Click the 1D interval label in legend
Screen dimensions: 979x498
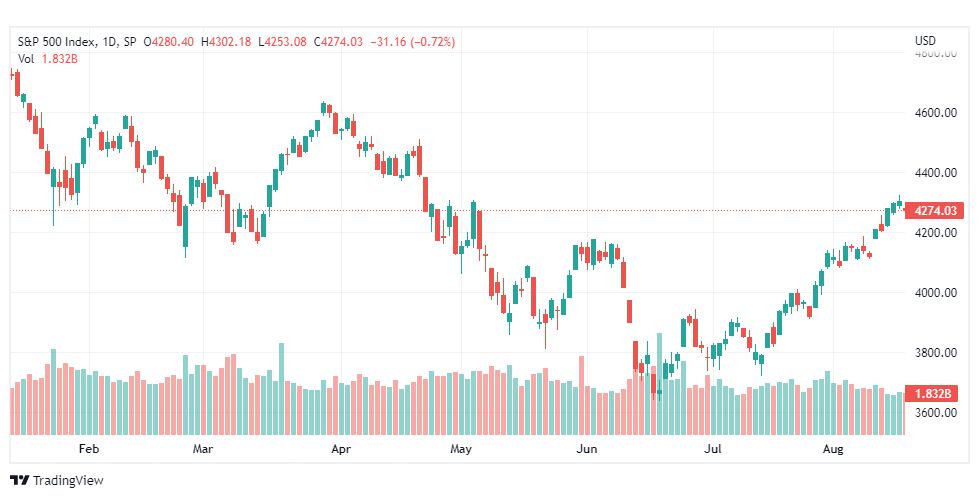point(110,42)
